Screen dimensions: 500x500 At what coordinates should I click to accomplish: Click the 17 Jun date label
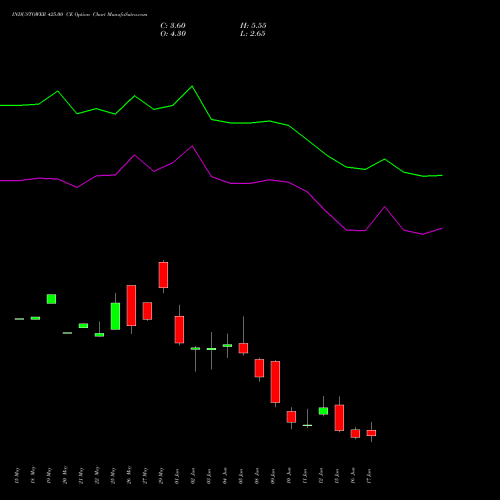point(369,476)
